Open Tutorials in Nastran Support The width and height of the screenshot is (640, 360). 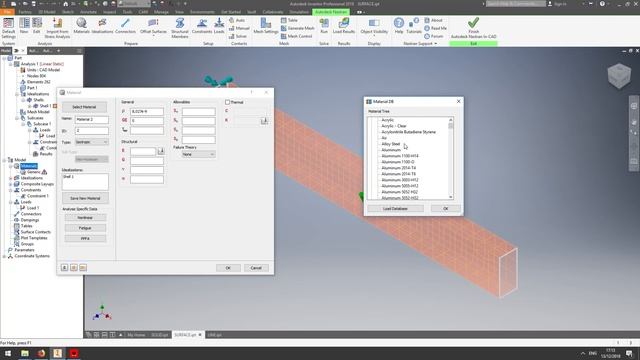tap(414, 26)
